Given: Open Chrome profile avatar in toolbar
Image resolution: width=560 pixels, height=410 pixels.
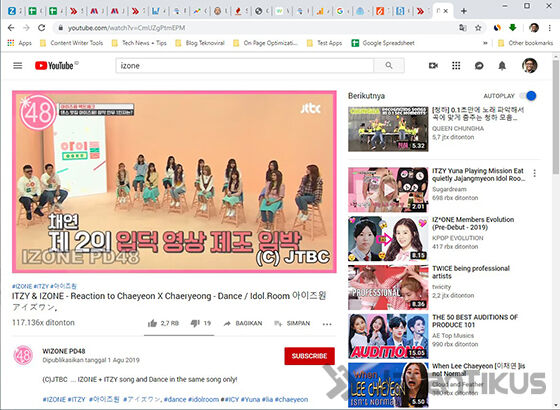Looking at the screenshot, I should (x=534, y=28).
